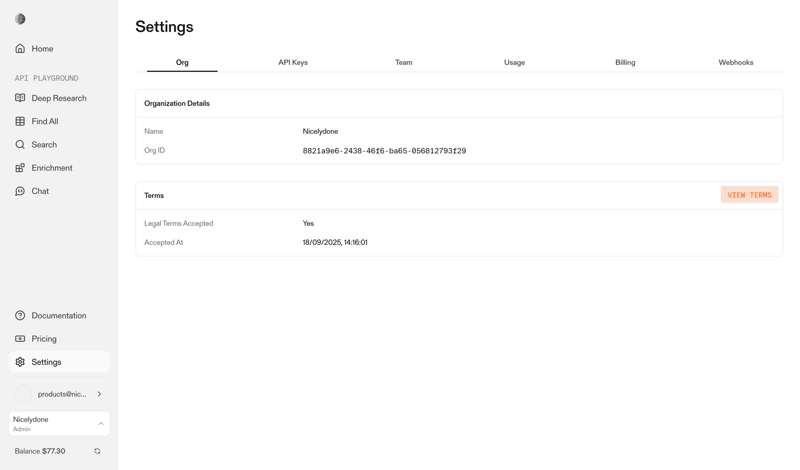This screenshot has height=470, width=800.
Task: Click the Find All table icon
Action: coord(20,122)
